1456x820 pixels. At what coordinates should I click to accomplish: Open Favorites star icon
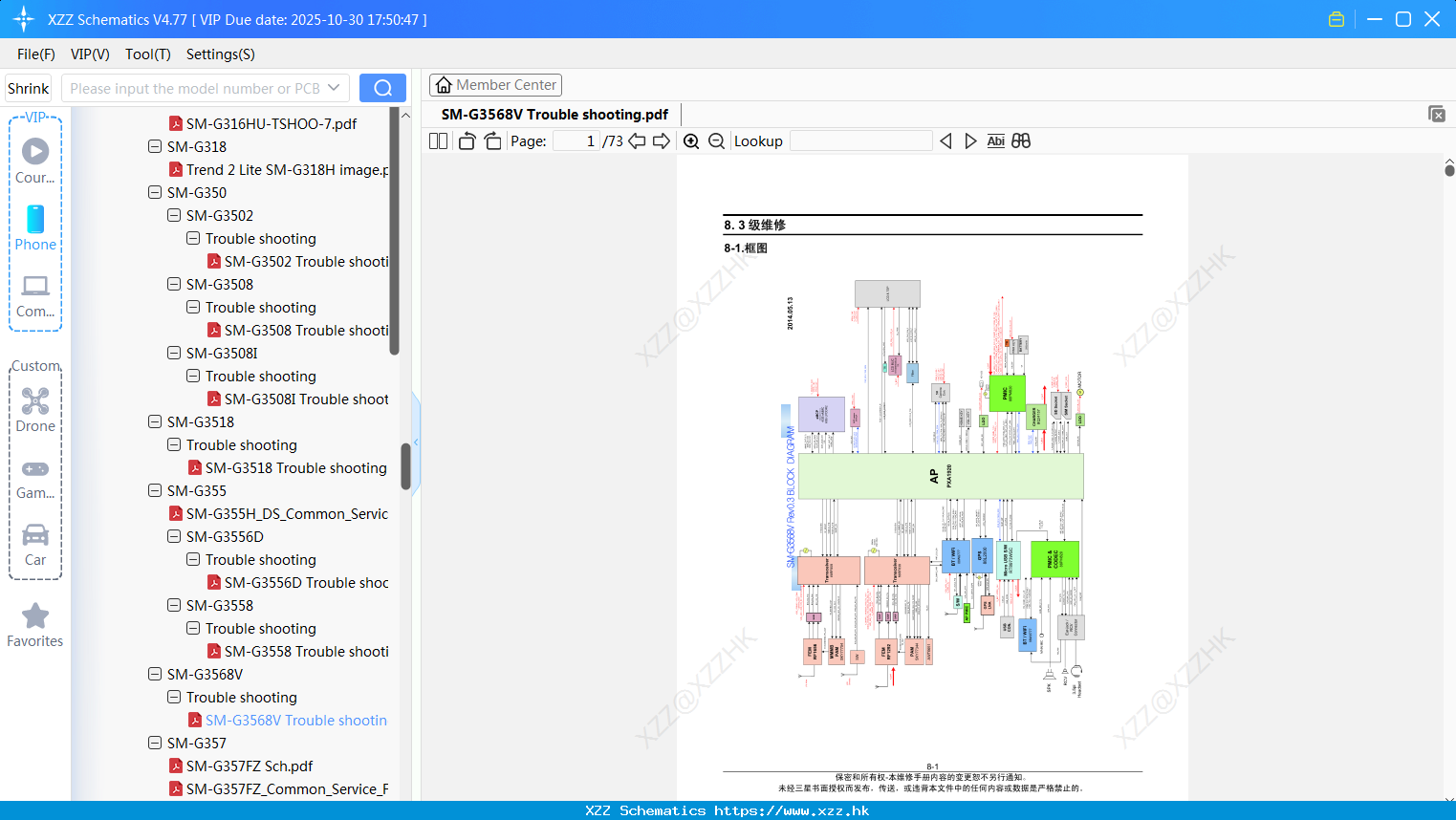pos(35,615)
